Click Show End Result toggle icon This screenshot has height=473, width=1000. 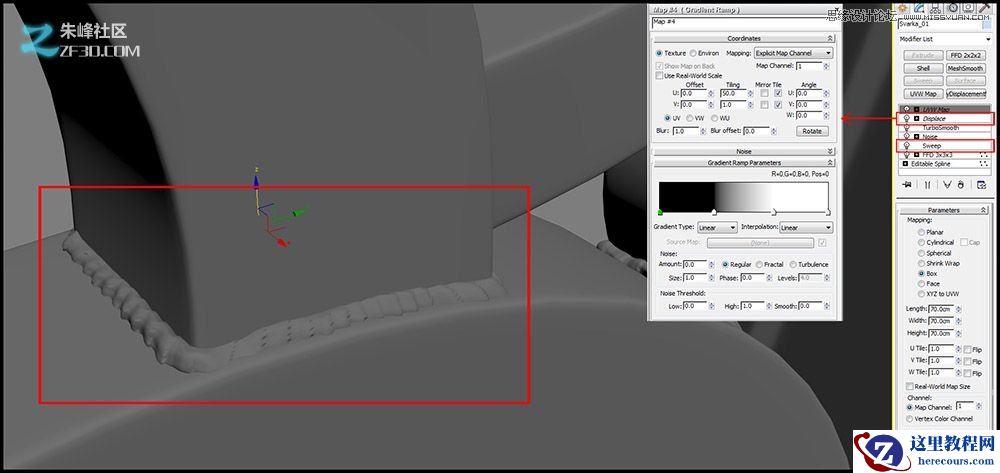click(927, 185)
